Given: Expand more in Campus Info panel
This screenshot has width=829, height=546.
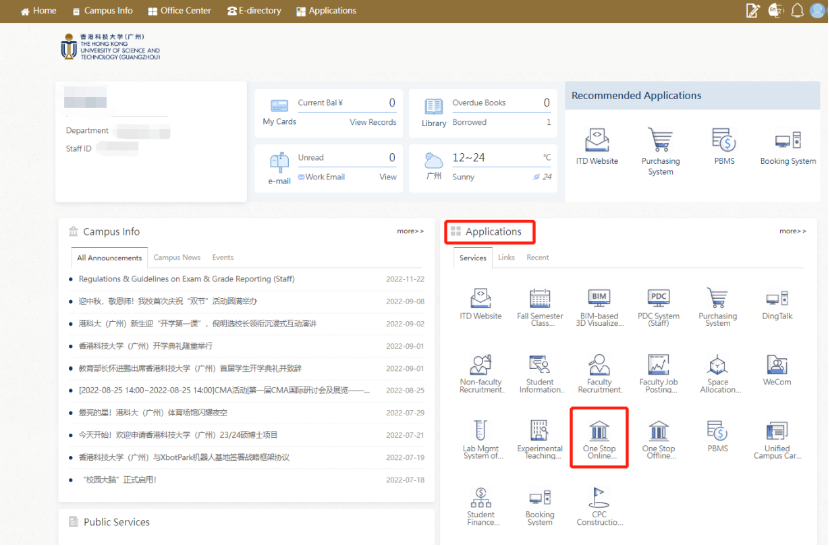Looking at the screenshot, I should coord(410,231).
